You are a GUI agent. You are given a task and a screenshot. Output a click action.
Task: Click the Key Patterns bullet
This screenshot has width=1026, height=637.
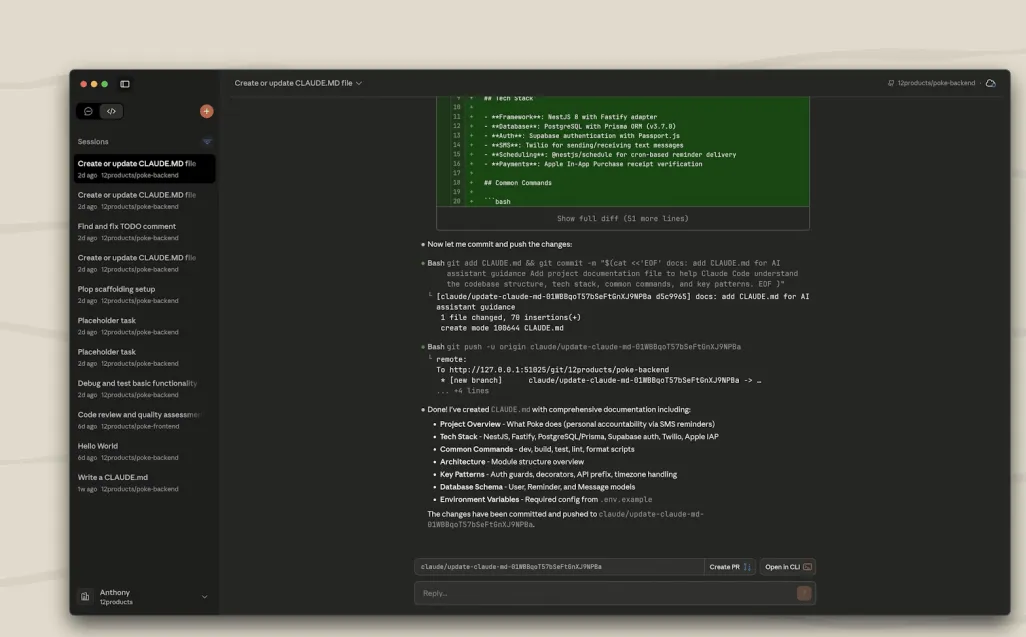pyautogui.click(x=558, y=474)
